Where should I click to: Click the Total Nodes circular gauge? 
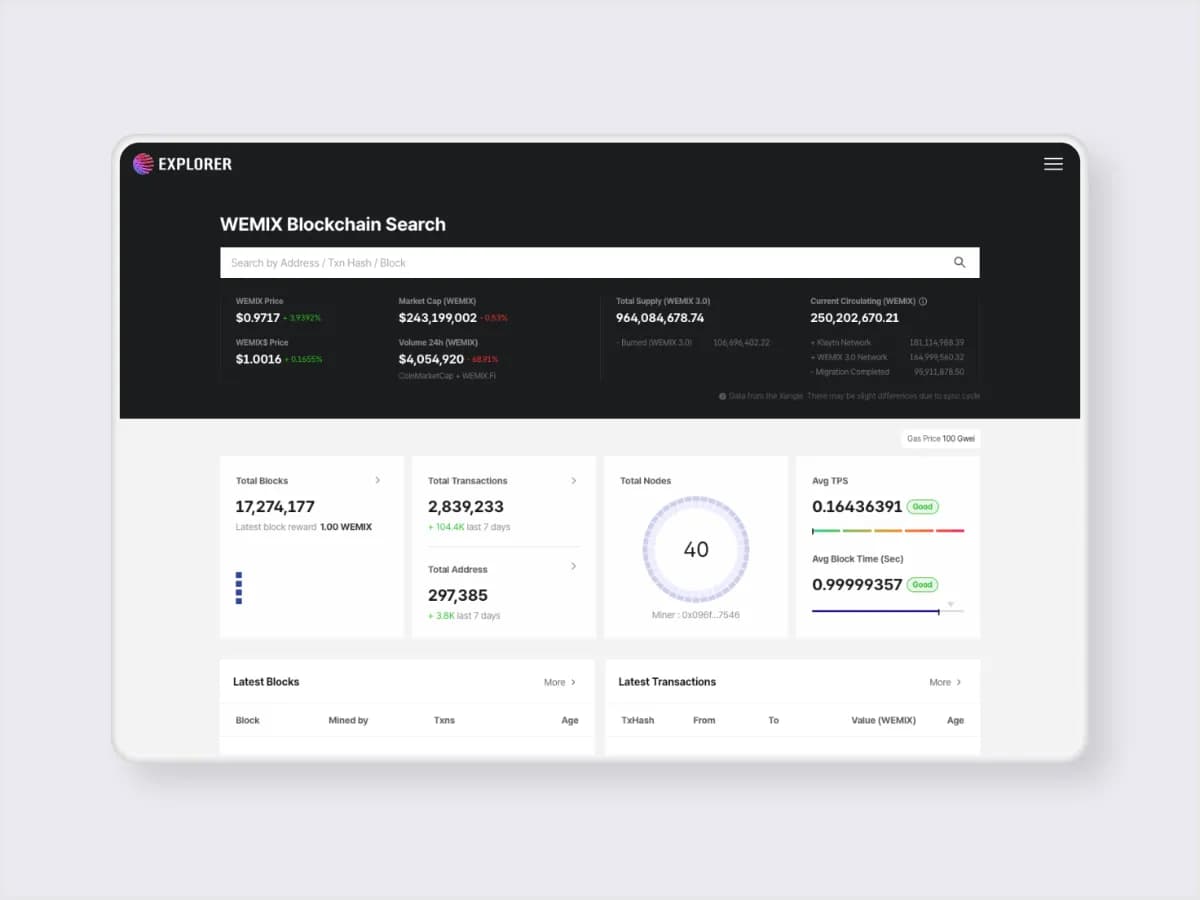[695, 549]
